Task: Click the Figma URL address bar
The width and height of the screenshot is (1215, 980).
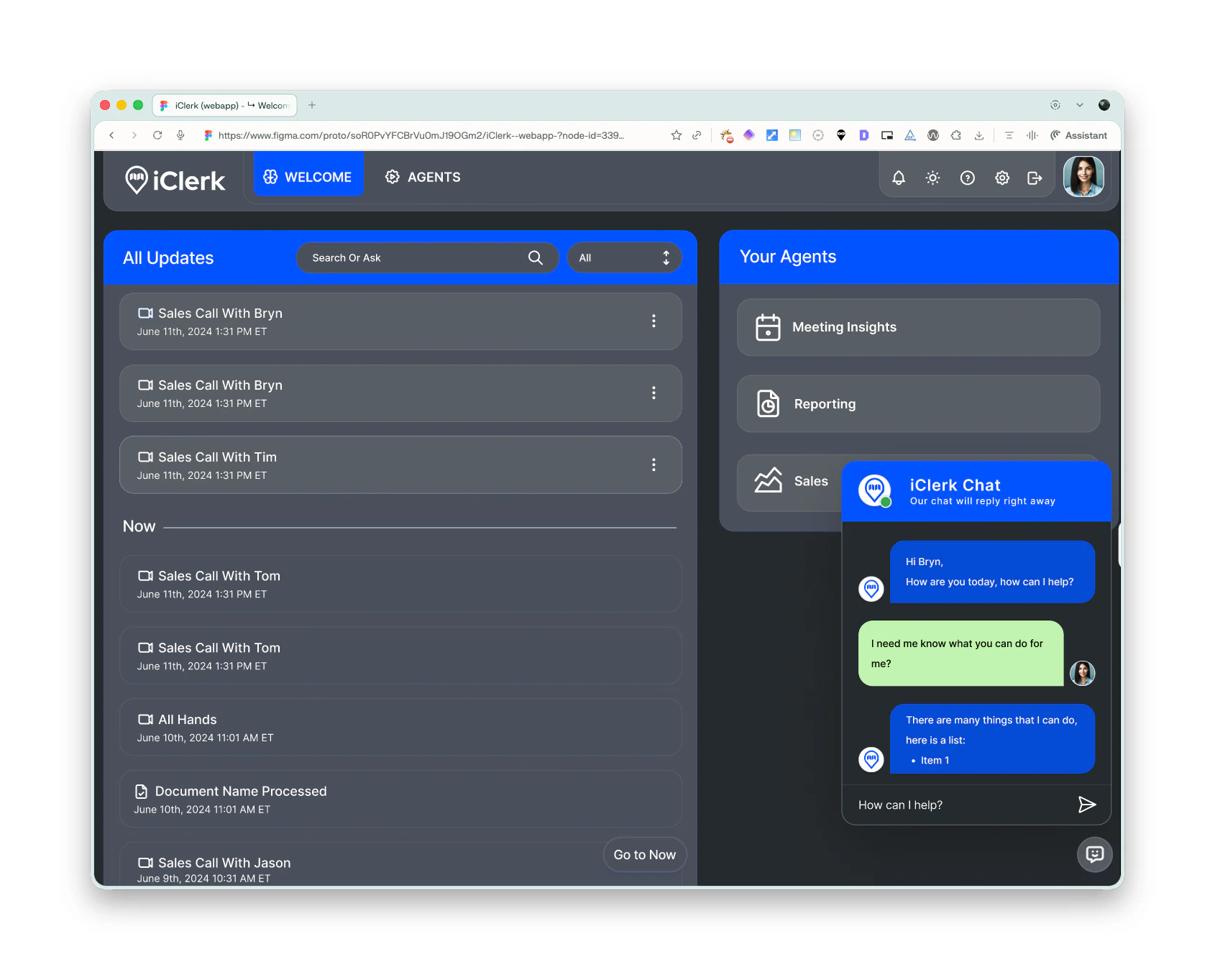Action: click(421, 135)
